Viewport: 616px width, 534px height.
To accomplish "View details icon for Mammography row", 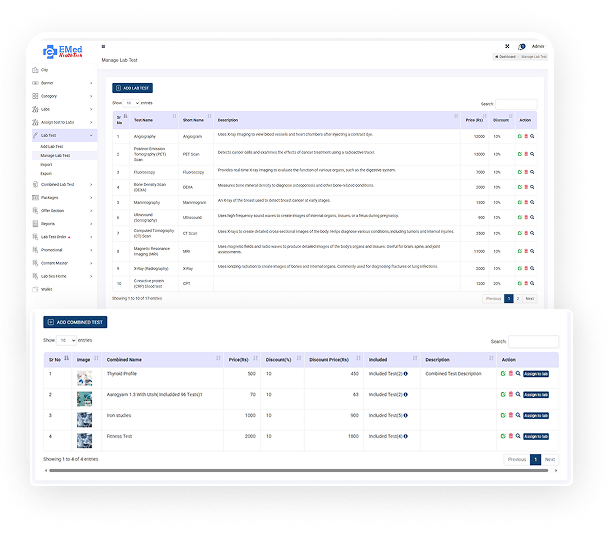I will coord(533,202).
